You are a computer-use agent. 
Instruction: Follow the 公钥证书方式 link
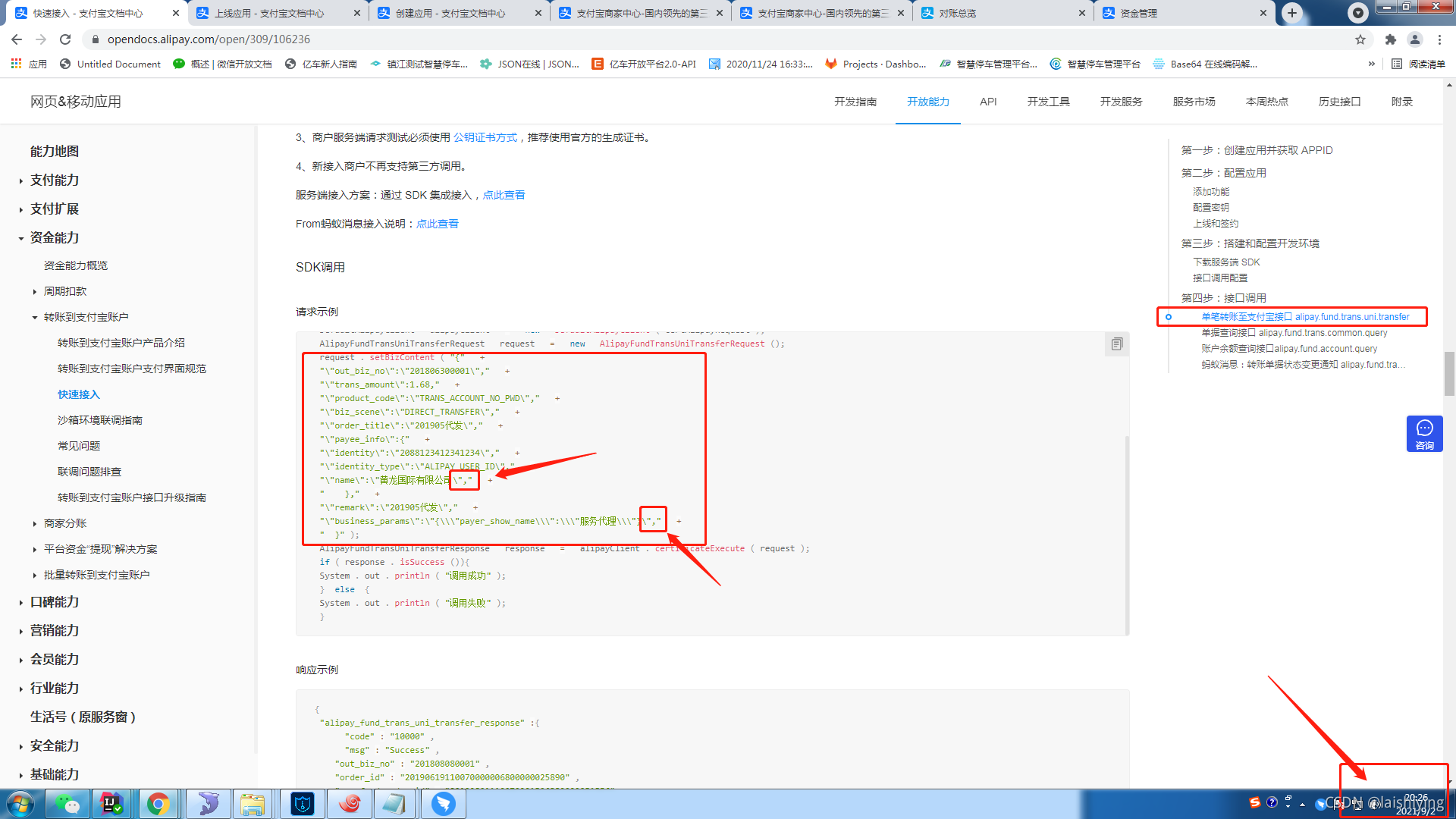pos(485,137)
